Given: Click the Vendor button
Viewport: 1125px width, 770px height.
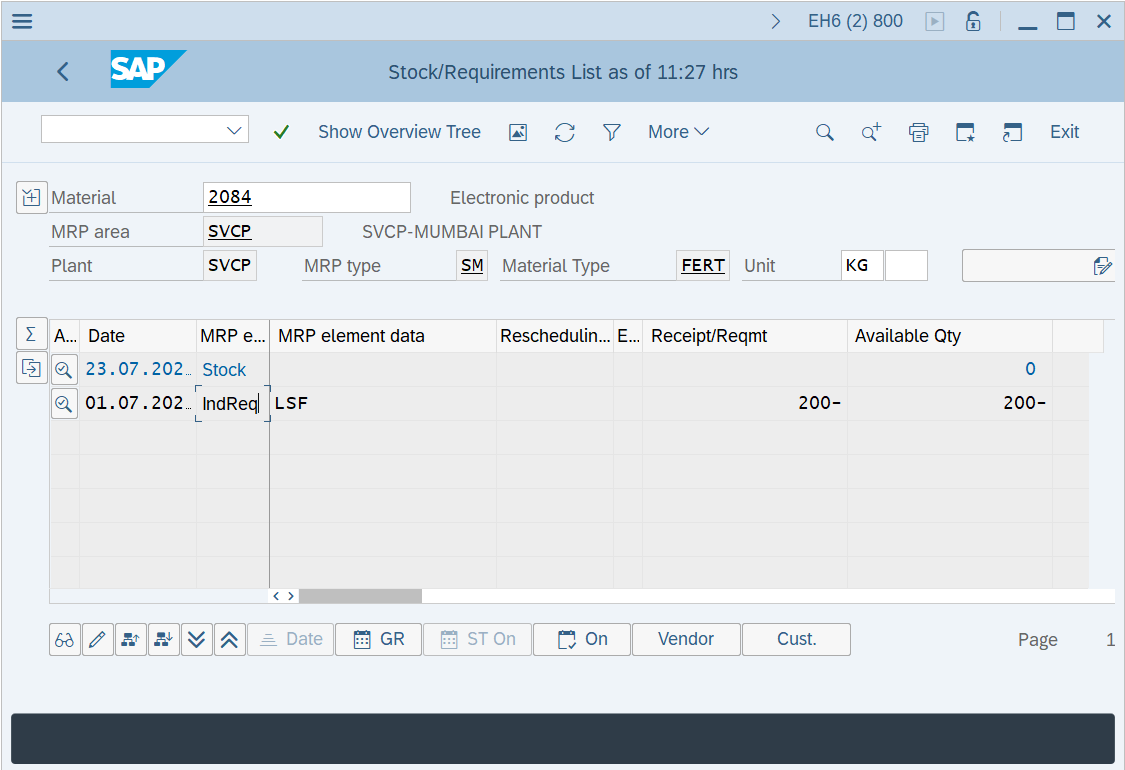Looking at the screenshot, I should pyautogui.click(x=685, y=639).
